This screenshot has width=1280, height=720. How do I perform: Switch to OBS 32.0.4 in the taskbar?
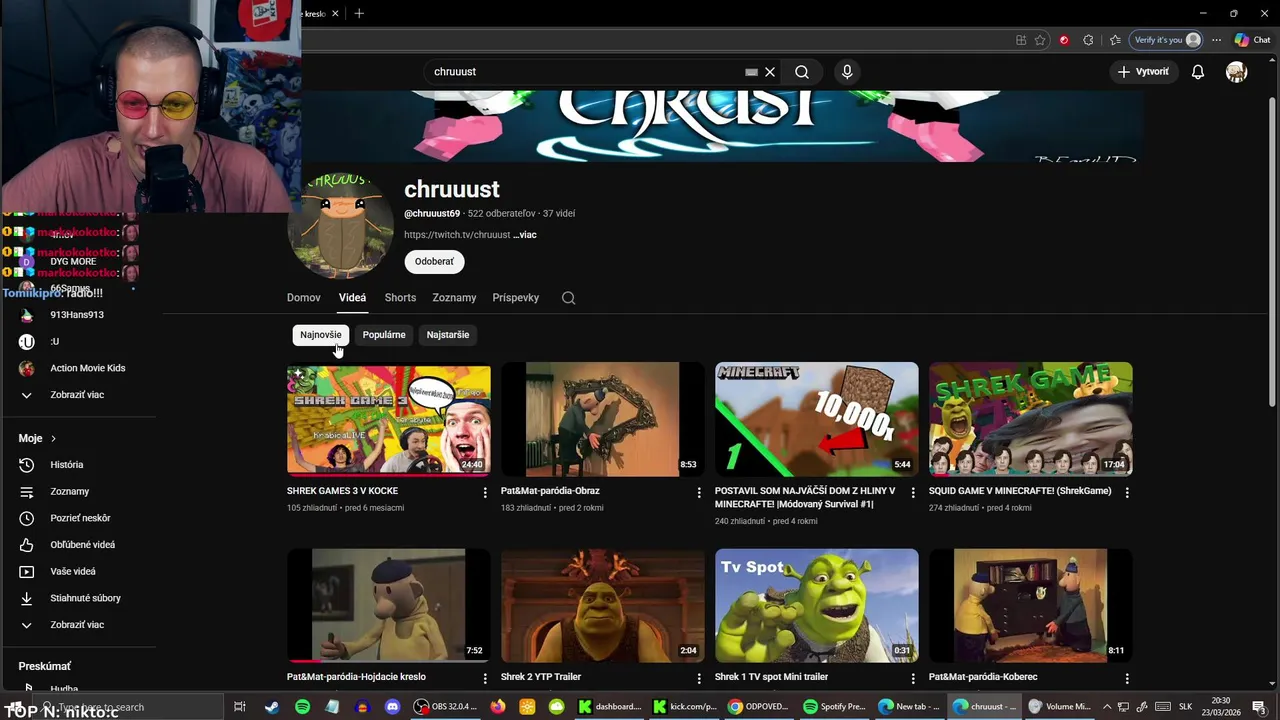pyautogui.click(x=447, y=707)
